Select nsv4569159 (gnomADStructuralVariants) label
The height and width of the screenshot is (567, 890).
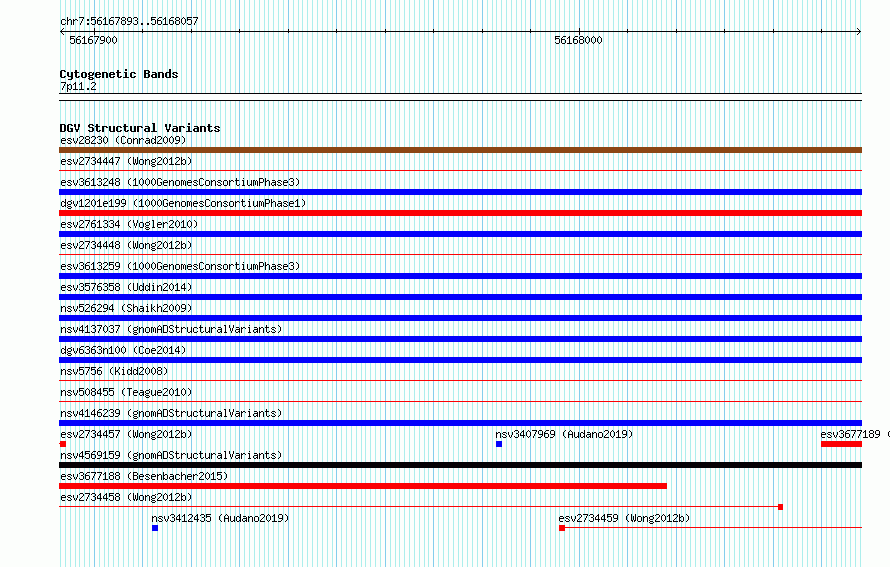click(x=171, y=455)
